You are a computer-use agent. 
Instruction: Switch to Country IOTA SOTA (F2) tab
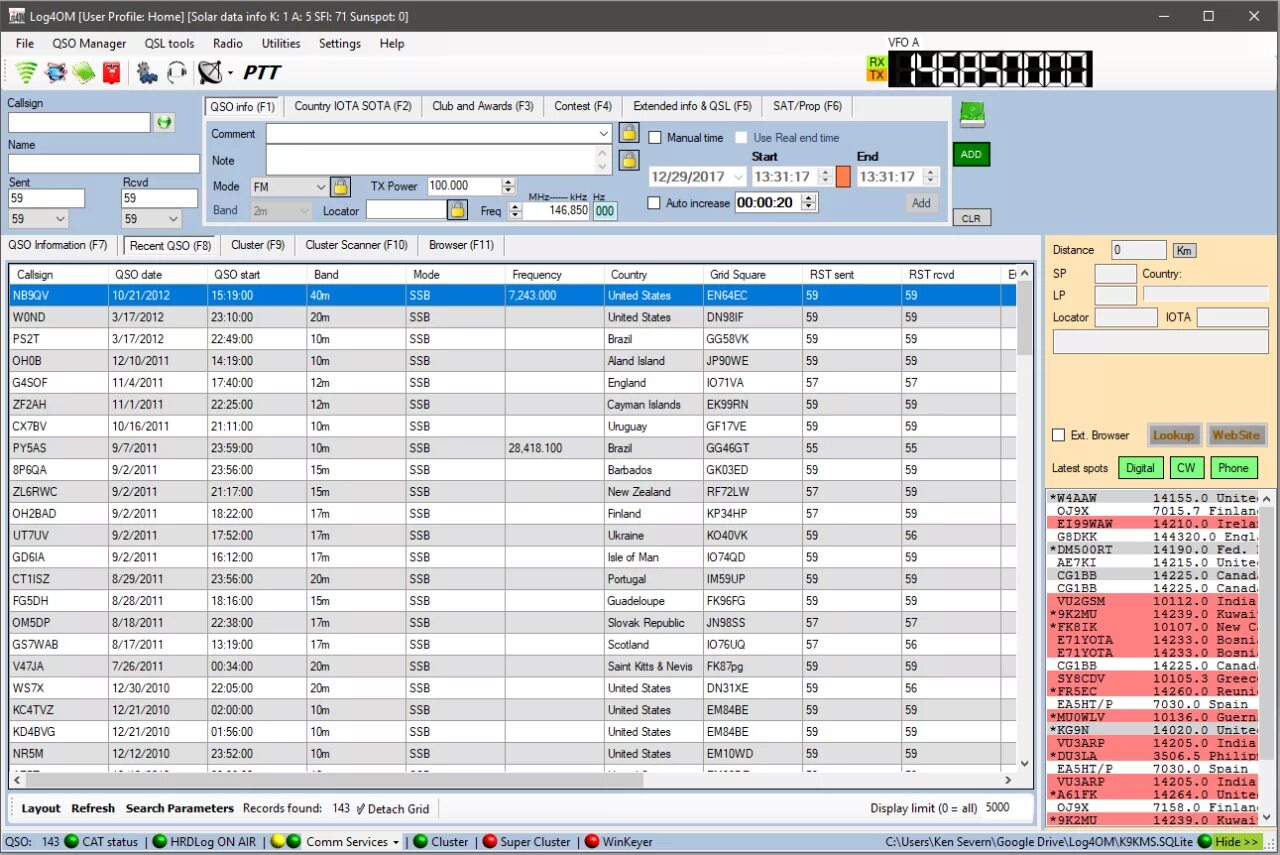point(353,106)
